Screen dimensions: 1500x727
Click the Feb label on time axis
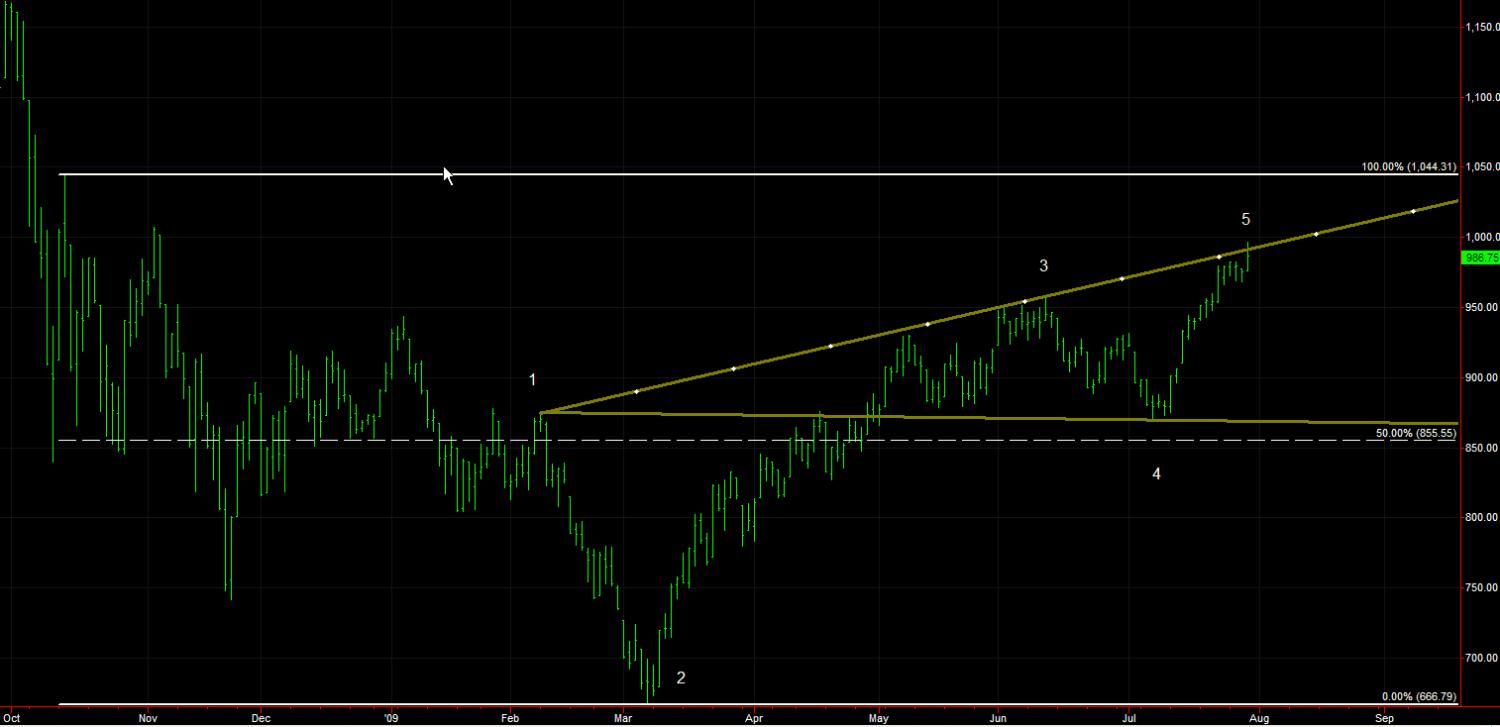pos(511,718)
